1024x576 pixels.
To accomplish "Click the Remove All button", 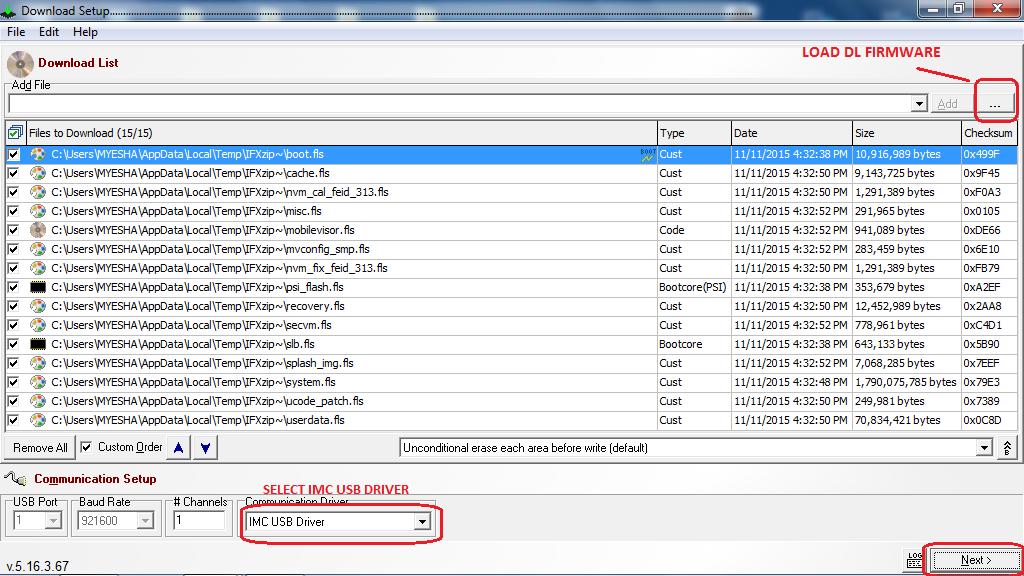I will click(40, 448).
